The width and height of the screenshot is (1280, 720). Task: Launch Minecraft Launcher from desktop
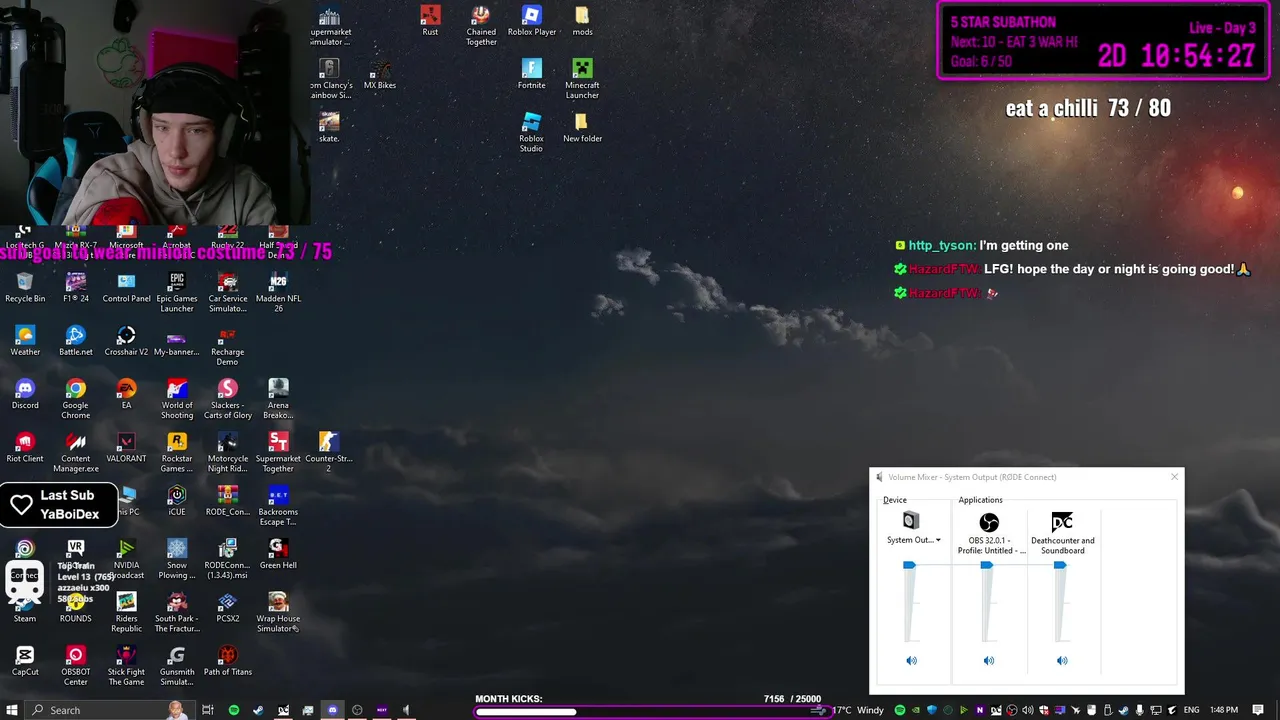click(x=582, y=78)
